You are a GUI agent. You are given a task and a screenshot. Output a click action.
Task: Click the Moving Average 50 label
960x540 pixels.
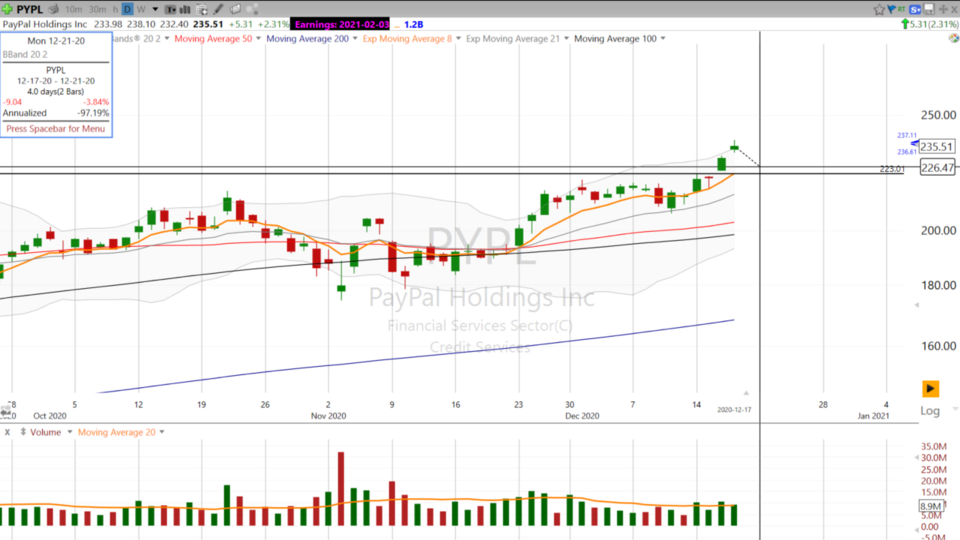point(213,39)
